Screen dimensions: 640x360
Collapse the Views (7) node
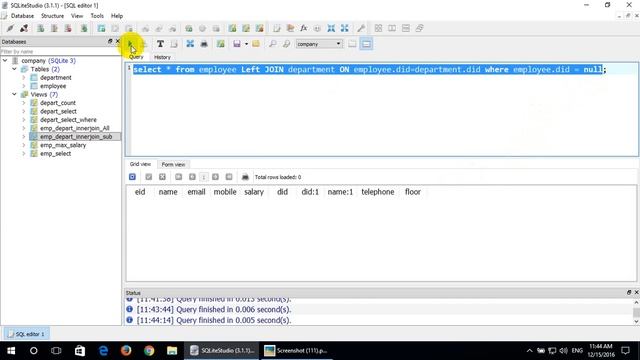[14, 94]
